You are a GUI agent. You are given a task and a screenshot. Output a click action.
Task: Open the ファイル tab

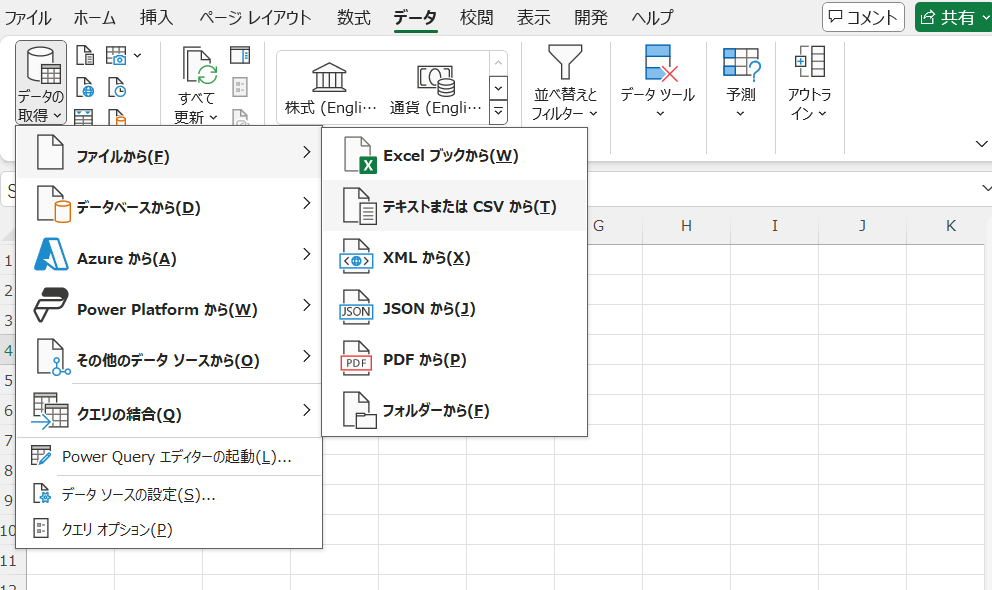pos(28,18)
